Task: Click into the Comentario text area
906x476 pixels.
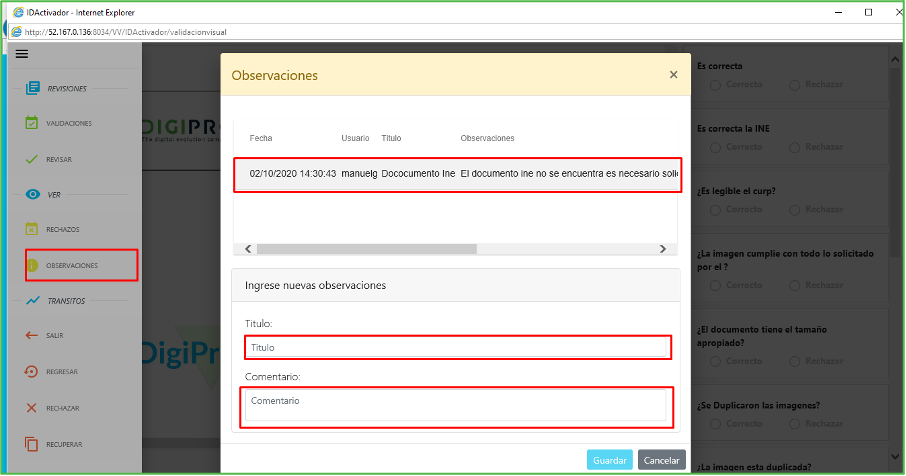Action: [x=455, y=405]
